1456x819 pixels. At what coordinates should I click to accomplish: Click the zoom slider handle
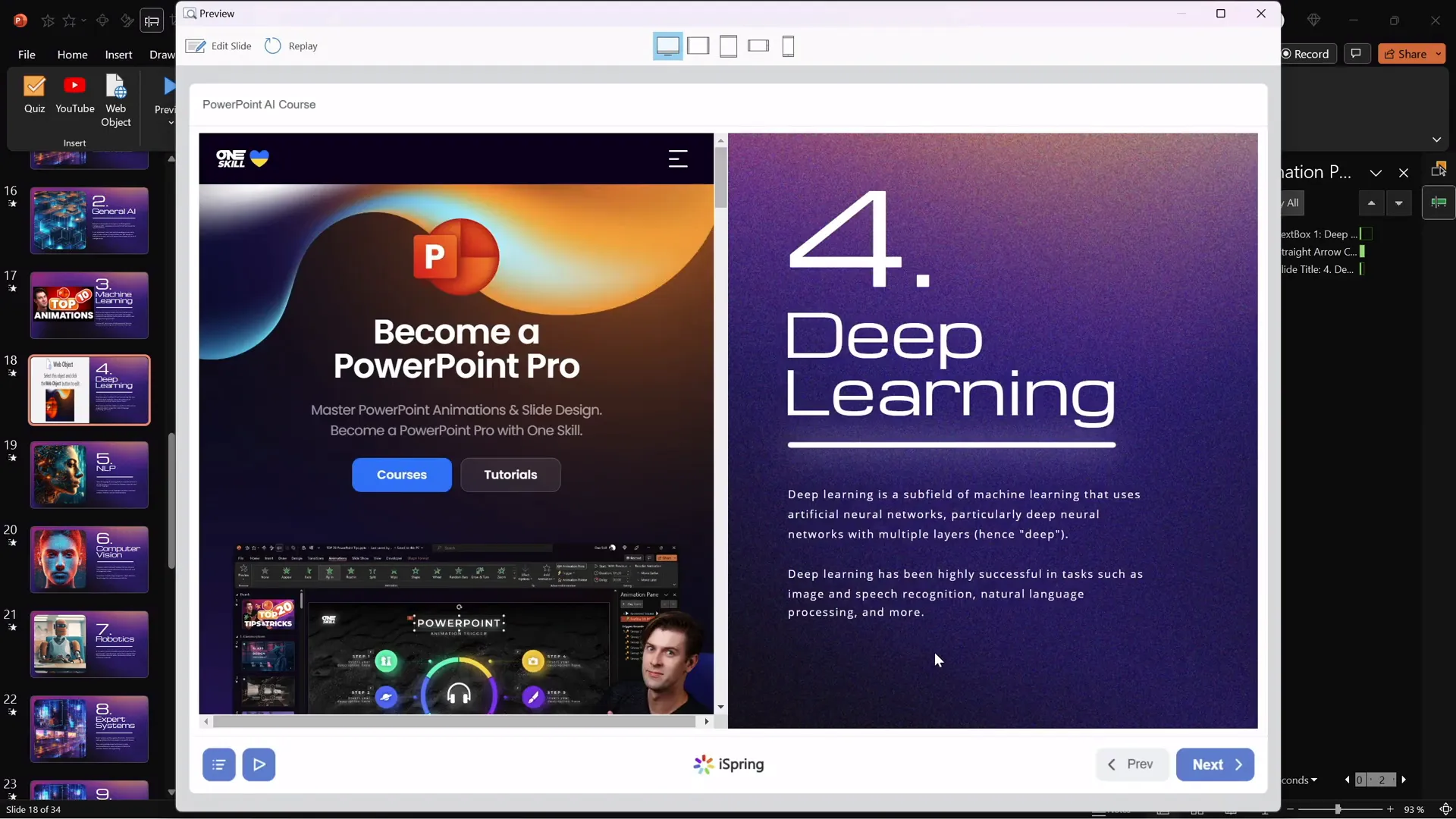pos(1338,810)
